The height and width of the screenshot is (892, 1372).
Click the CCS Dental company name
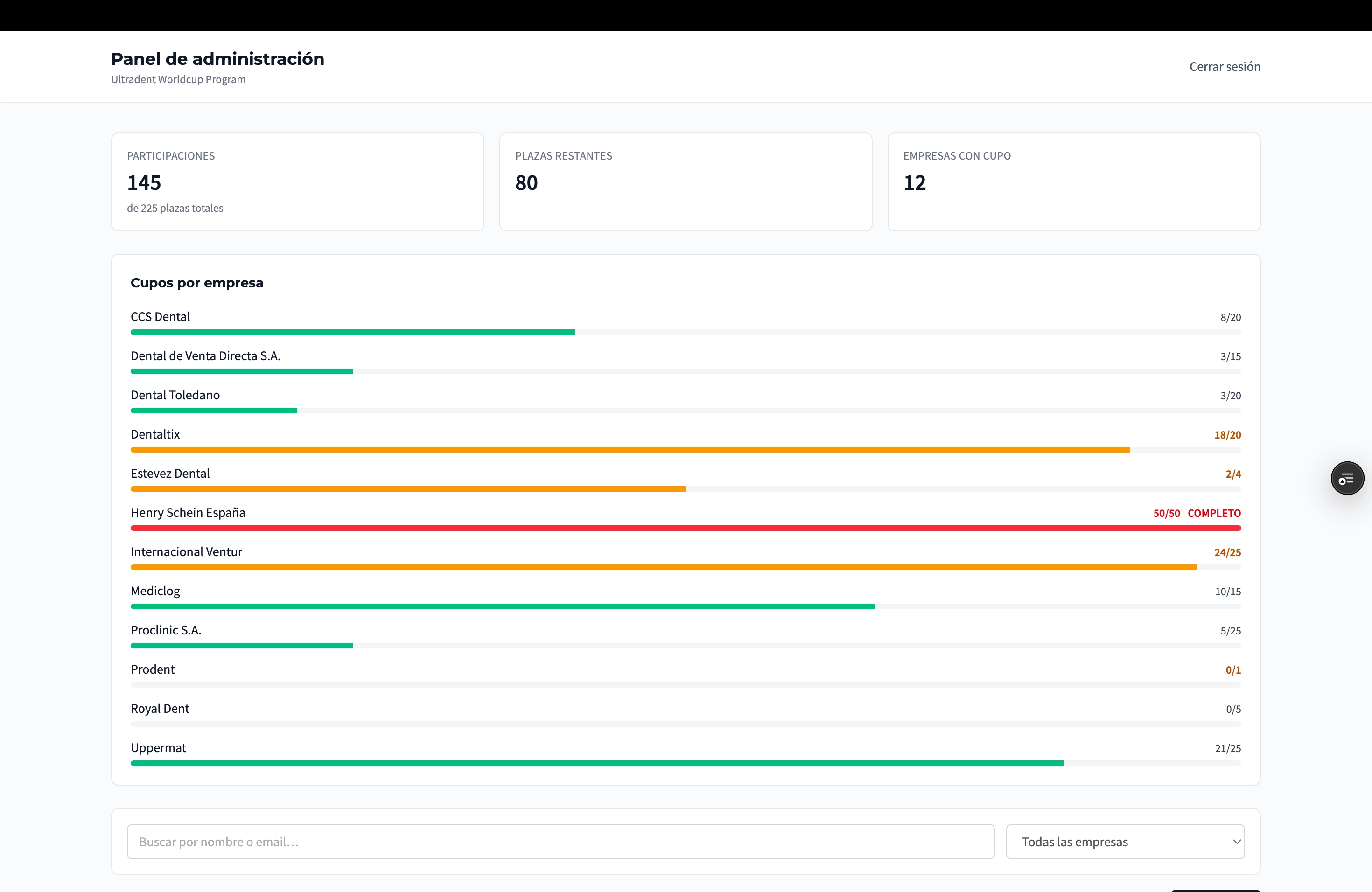pos(160,317)
